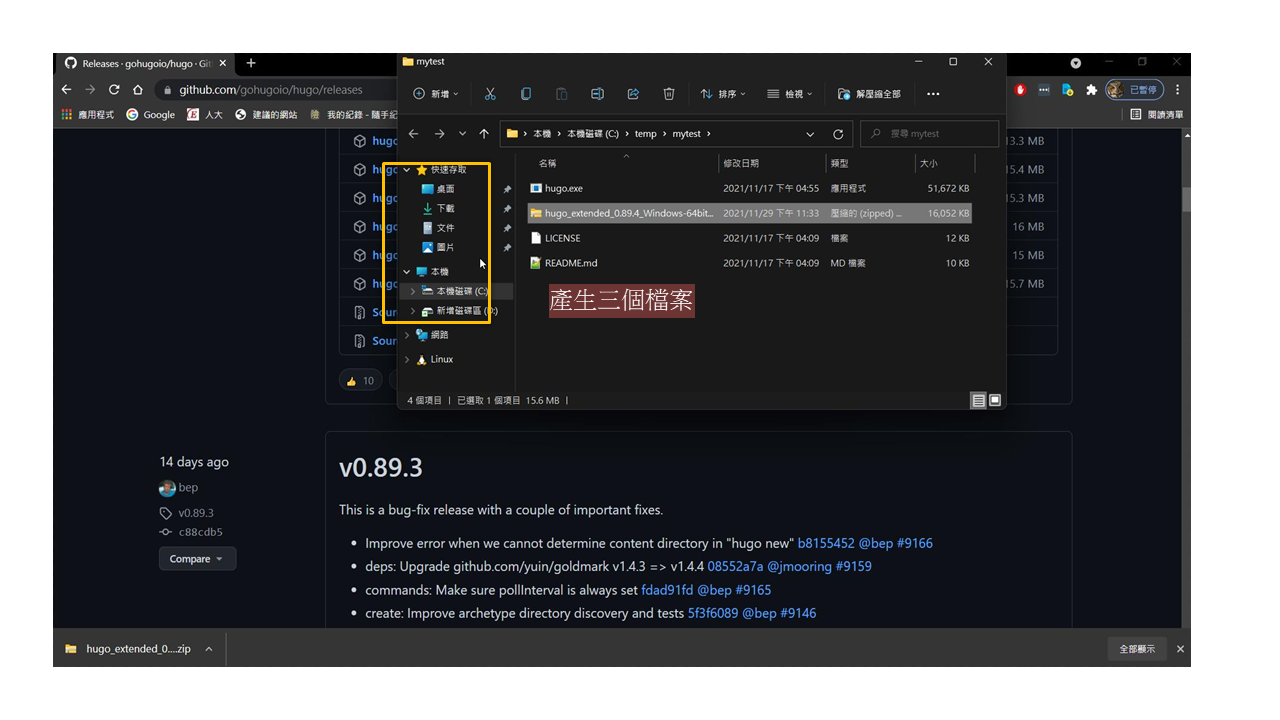
Task: Open the 檢視 (View) dropdown
Action: 790,94
